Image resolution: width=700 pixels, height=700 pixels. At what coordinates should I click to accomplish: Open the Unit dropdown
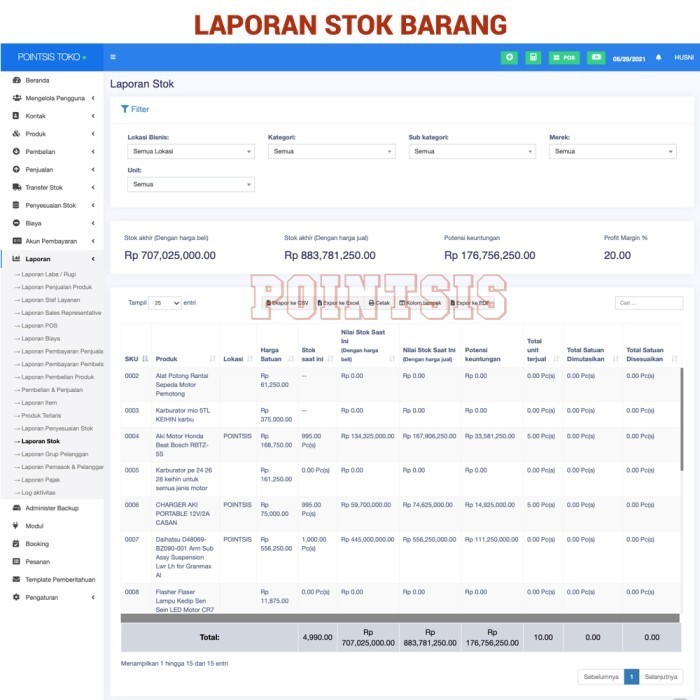(191, 185)
